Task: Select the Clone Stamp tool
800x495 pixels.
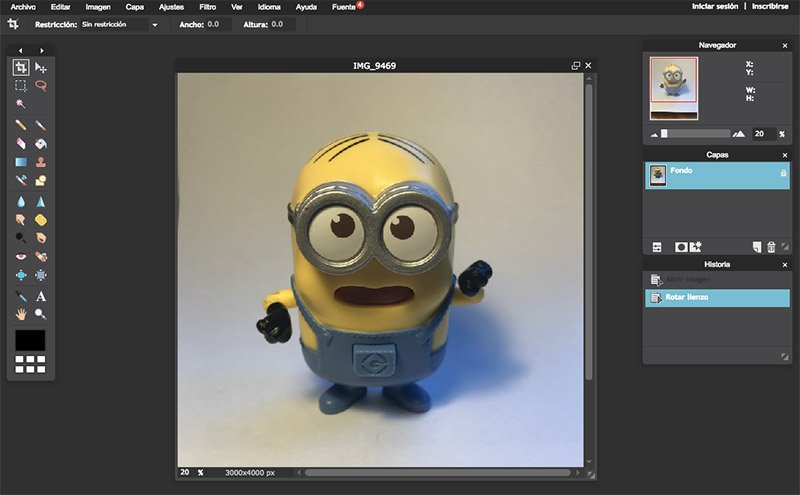Action: (x=41, y=162)
